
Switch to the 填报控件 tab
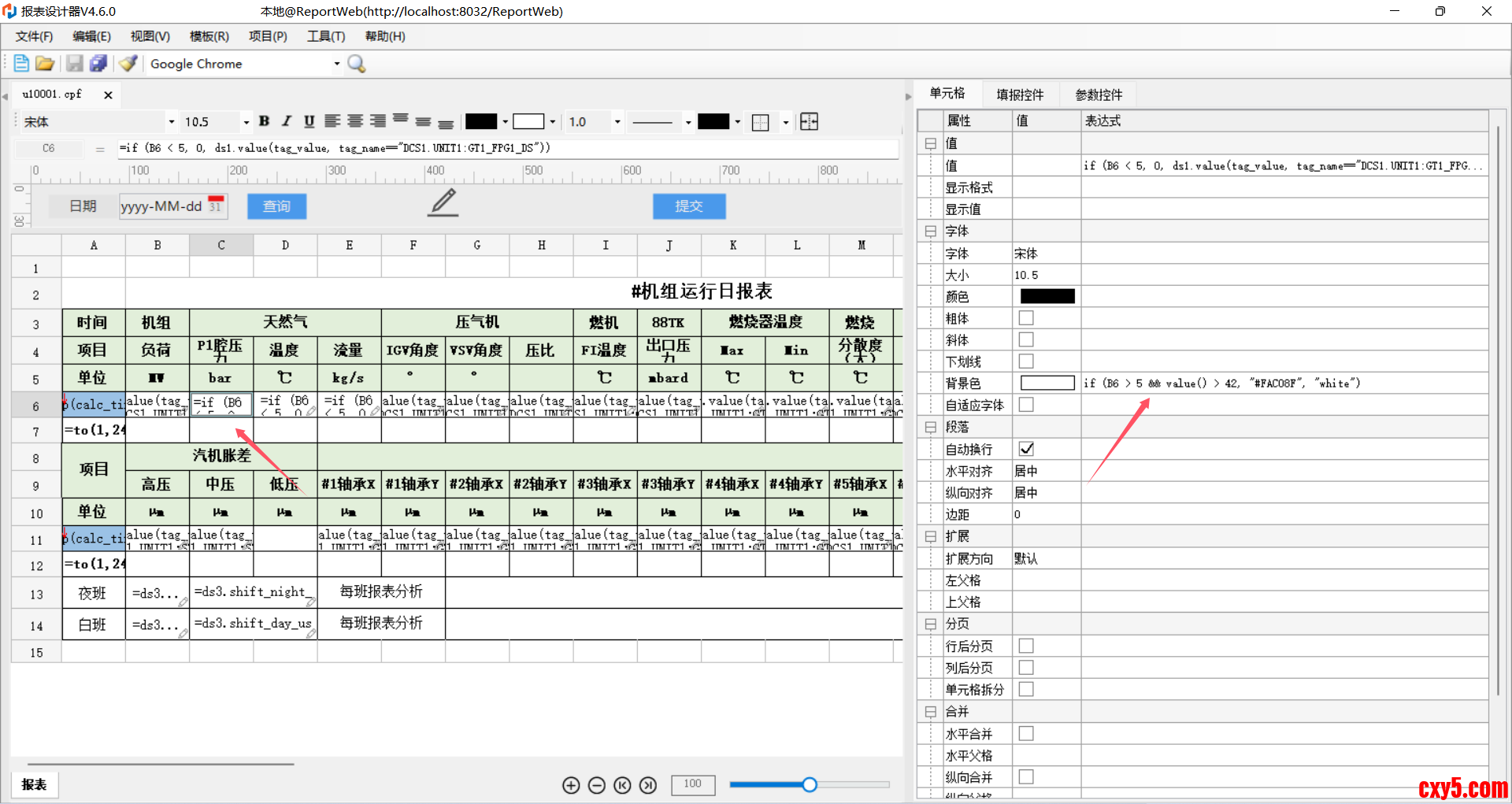click(x=1020, y=94)
